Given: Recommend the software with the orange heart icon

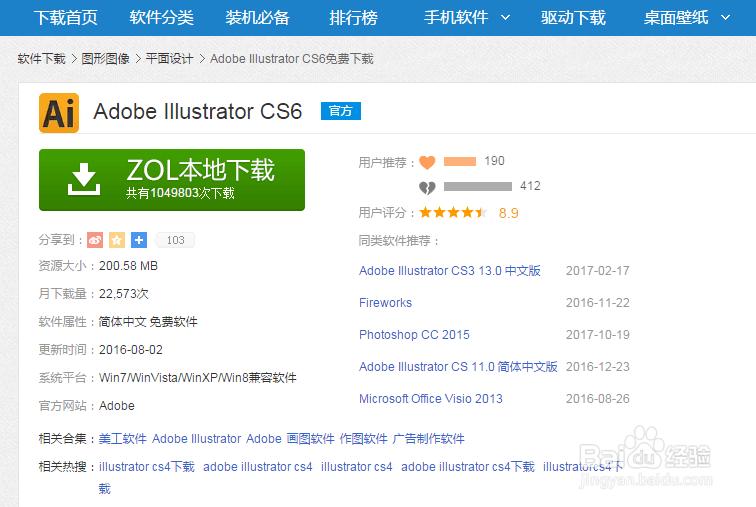Looking at the screenshot, I should coord(427,162).
